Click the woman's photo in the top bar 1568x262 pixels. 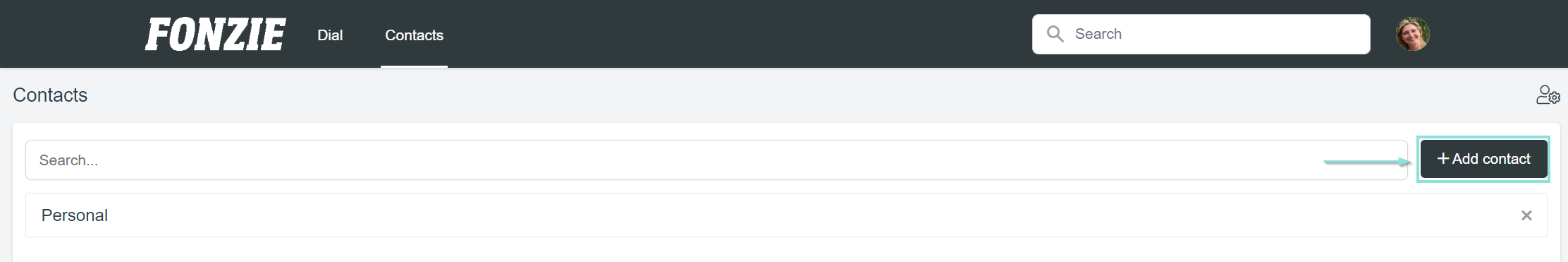1412,34
